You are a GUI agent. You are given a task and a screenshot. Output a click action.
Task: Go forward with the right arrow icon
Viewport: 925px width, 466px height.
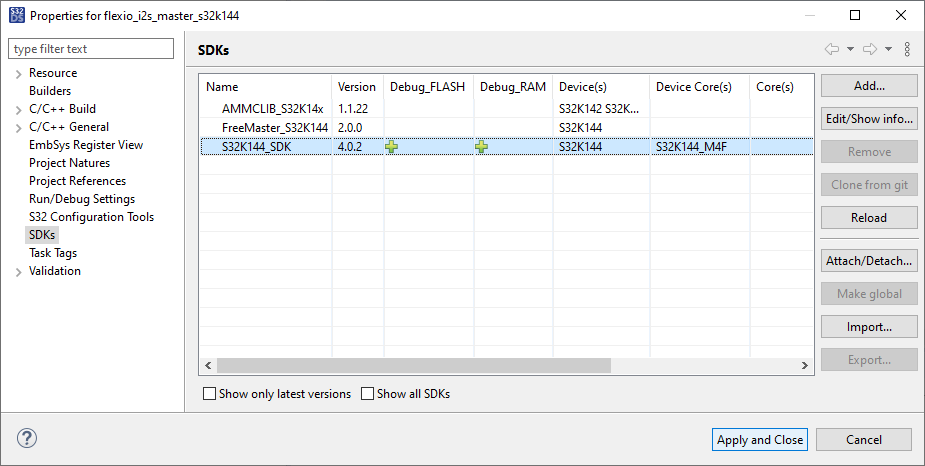point(870,49)
